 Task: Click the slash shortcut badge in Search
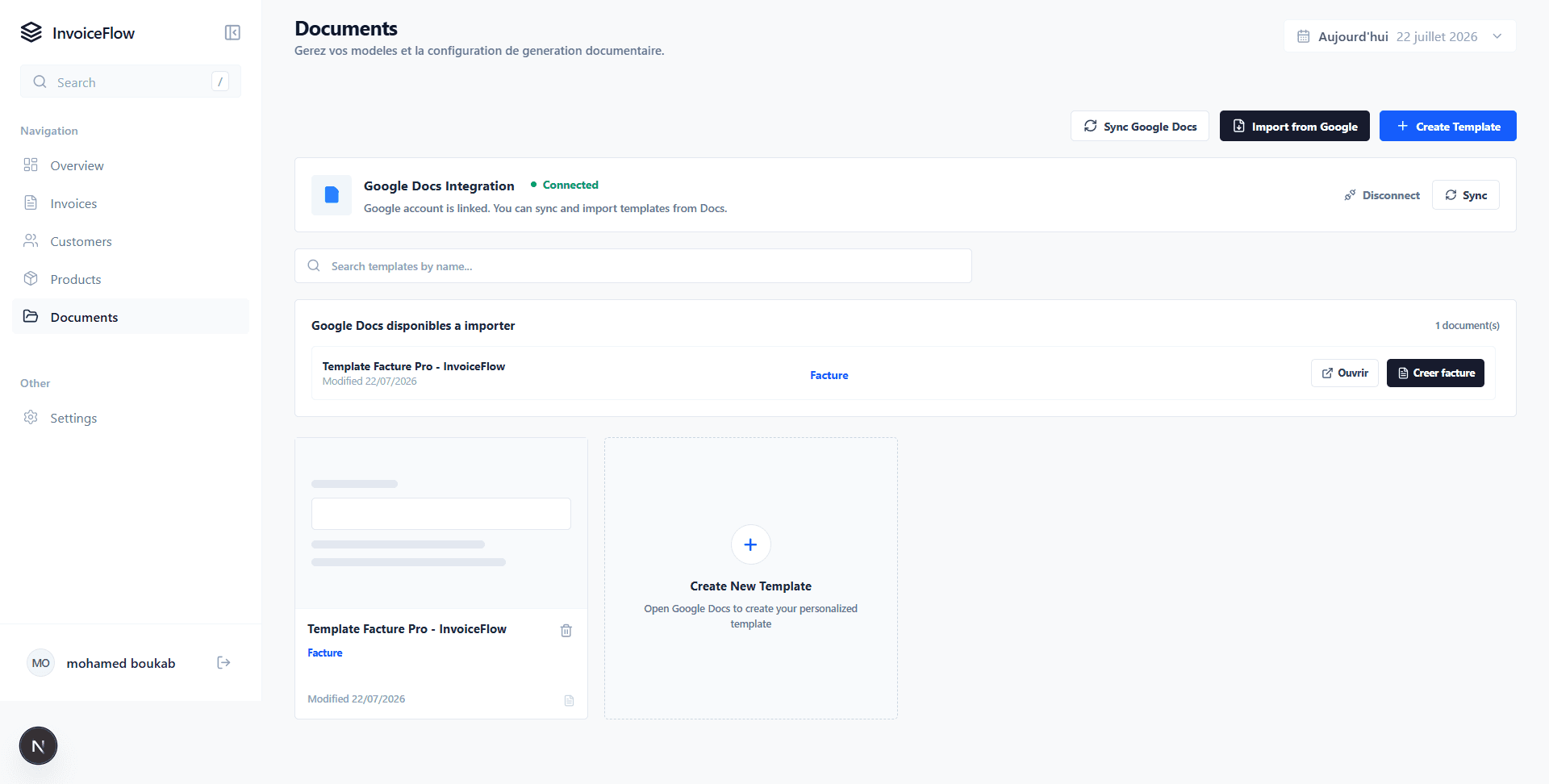point(220,81)
